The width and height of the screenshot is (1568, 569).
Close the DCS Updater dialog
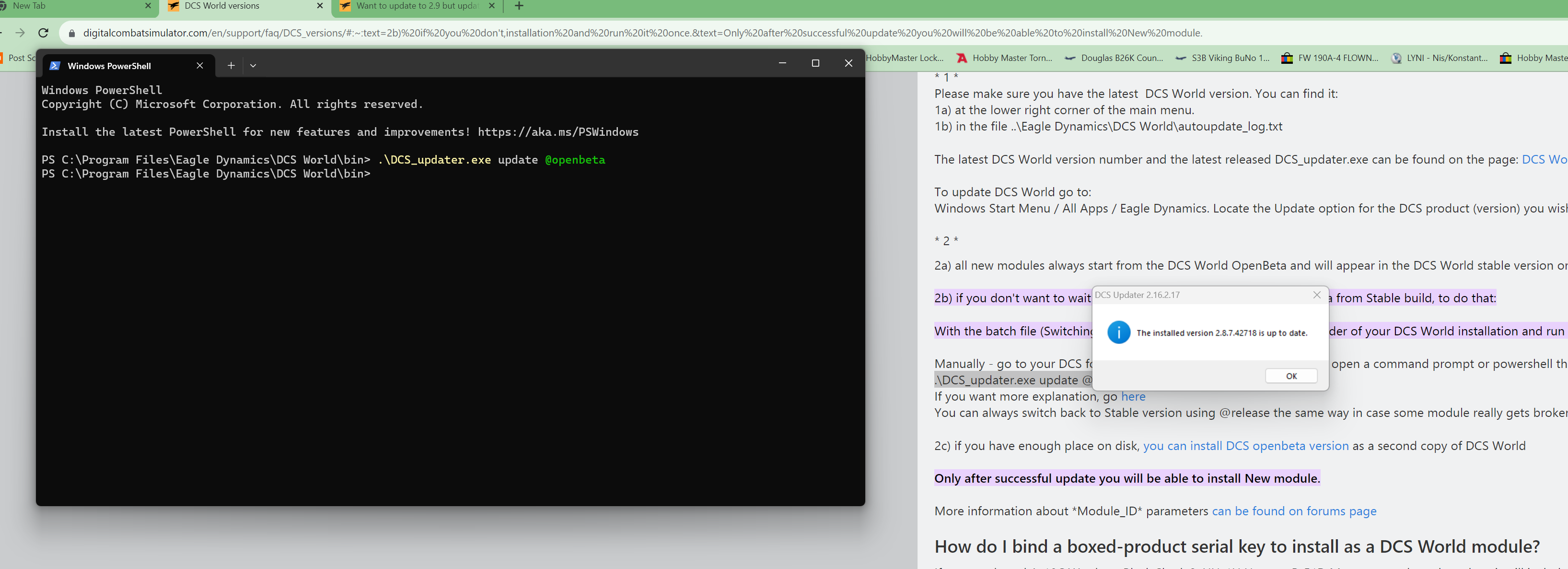(x=1317, y=295)
